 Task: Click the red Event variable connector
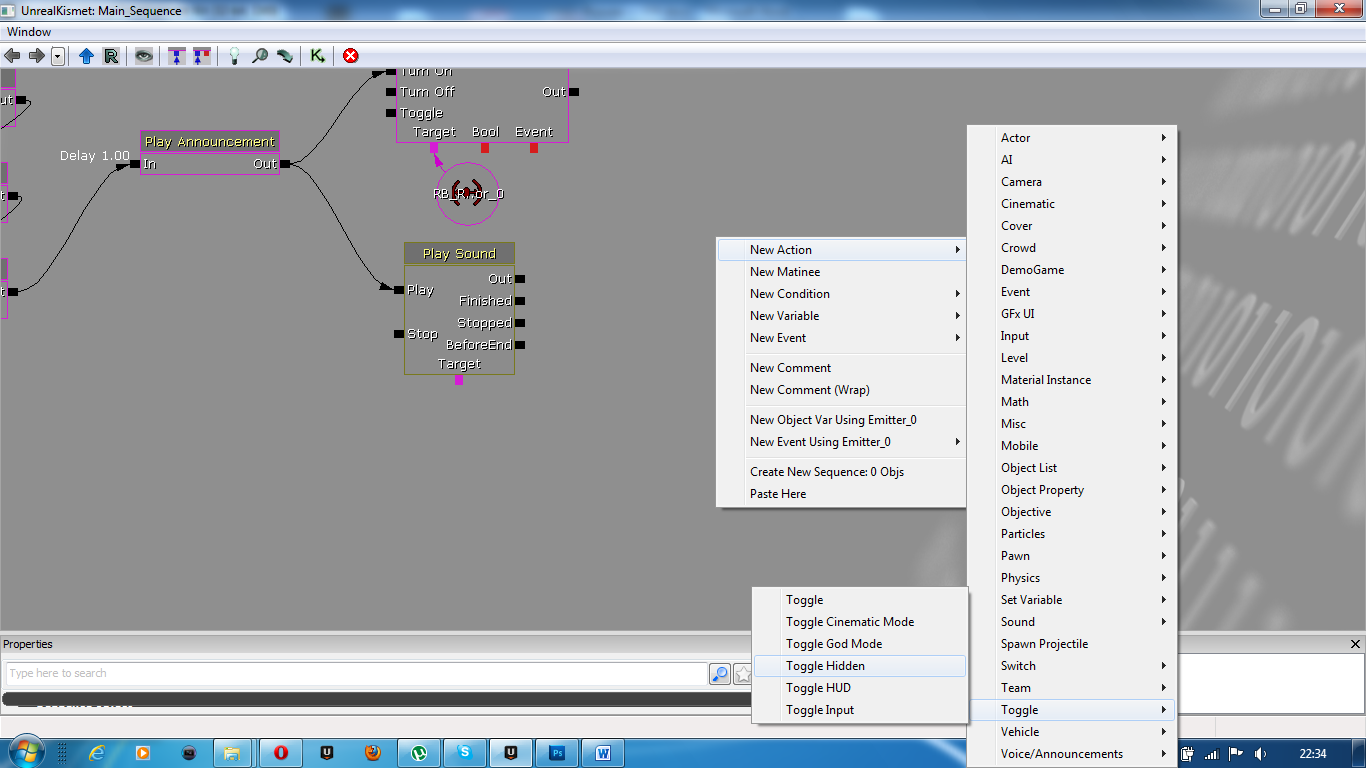pyautogui.click(x=534, y=148)
